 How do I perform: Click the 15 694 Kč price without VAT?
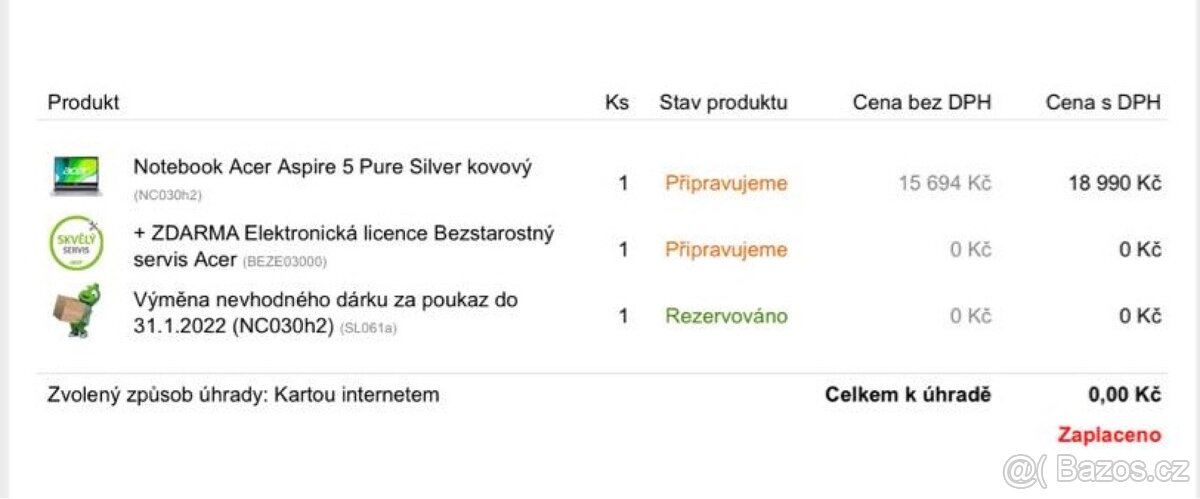tap(944, 183)
